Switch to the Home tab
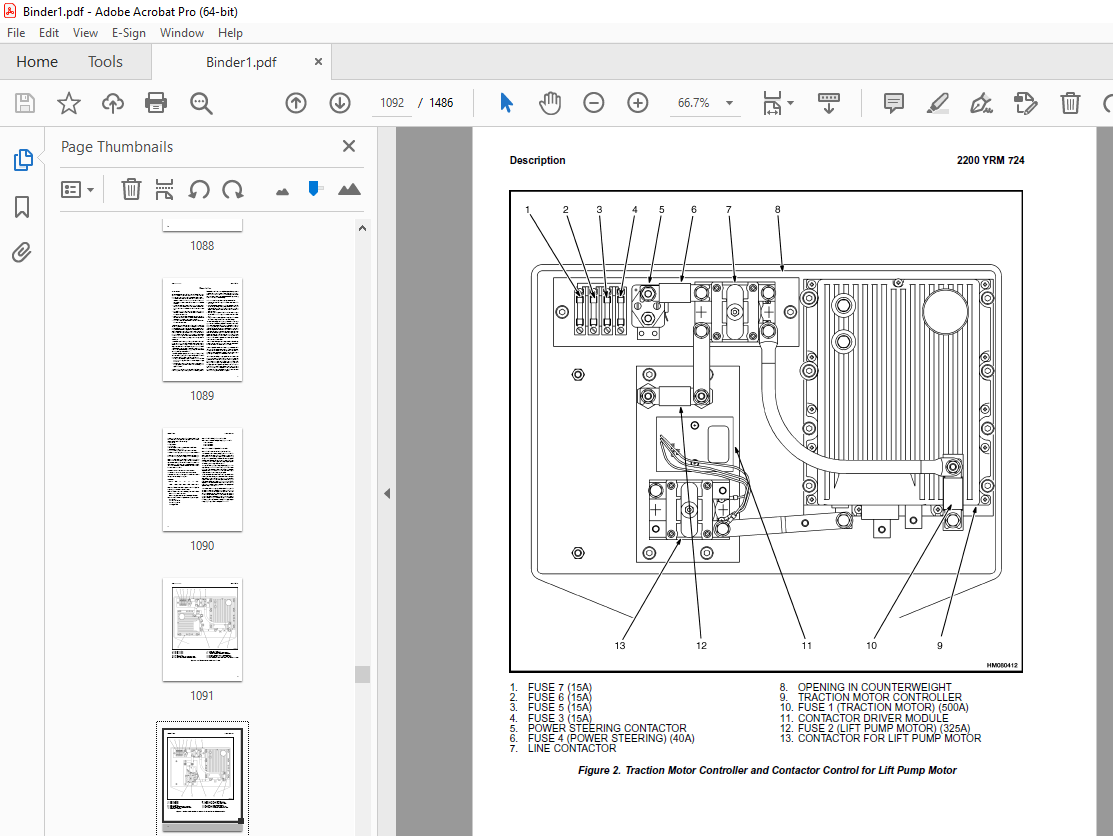The height and width of the screenshot is (836, 1113). [x=37, y=62]
